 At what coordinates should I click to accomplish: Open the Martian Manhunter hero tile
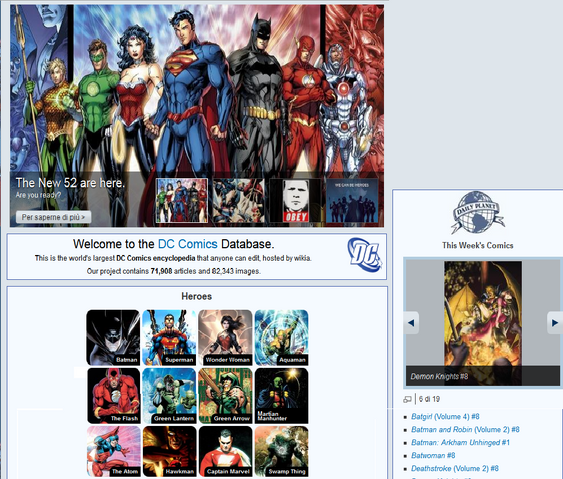tap(282, 396)
